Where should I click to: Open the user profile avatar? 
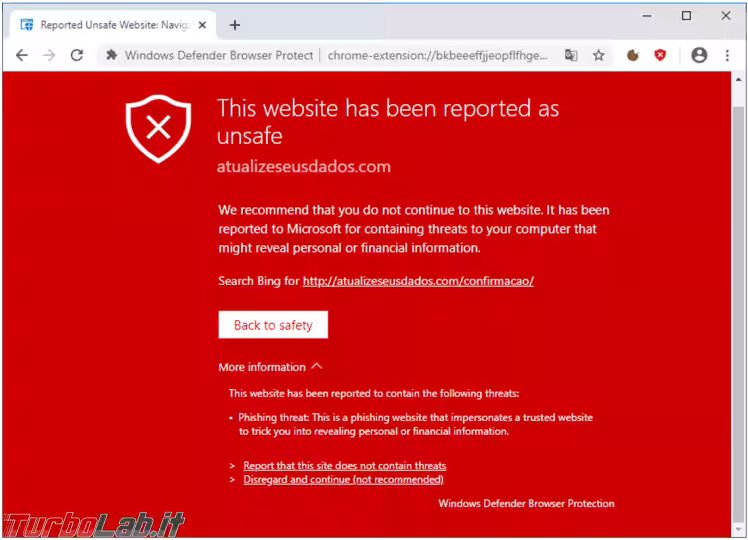pos(699,55)
